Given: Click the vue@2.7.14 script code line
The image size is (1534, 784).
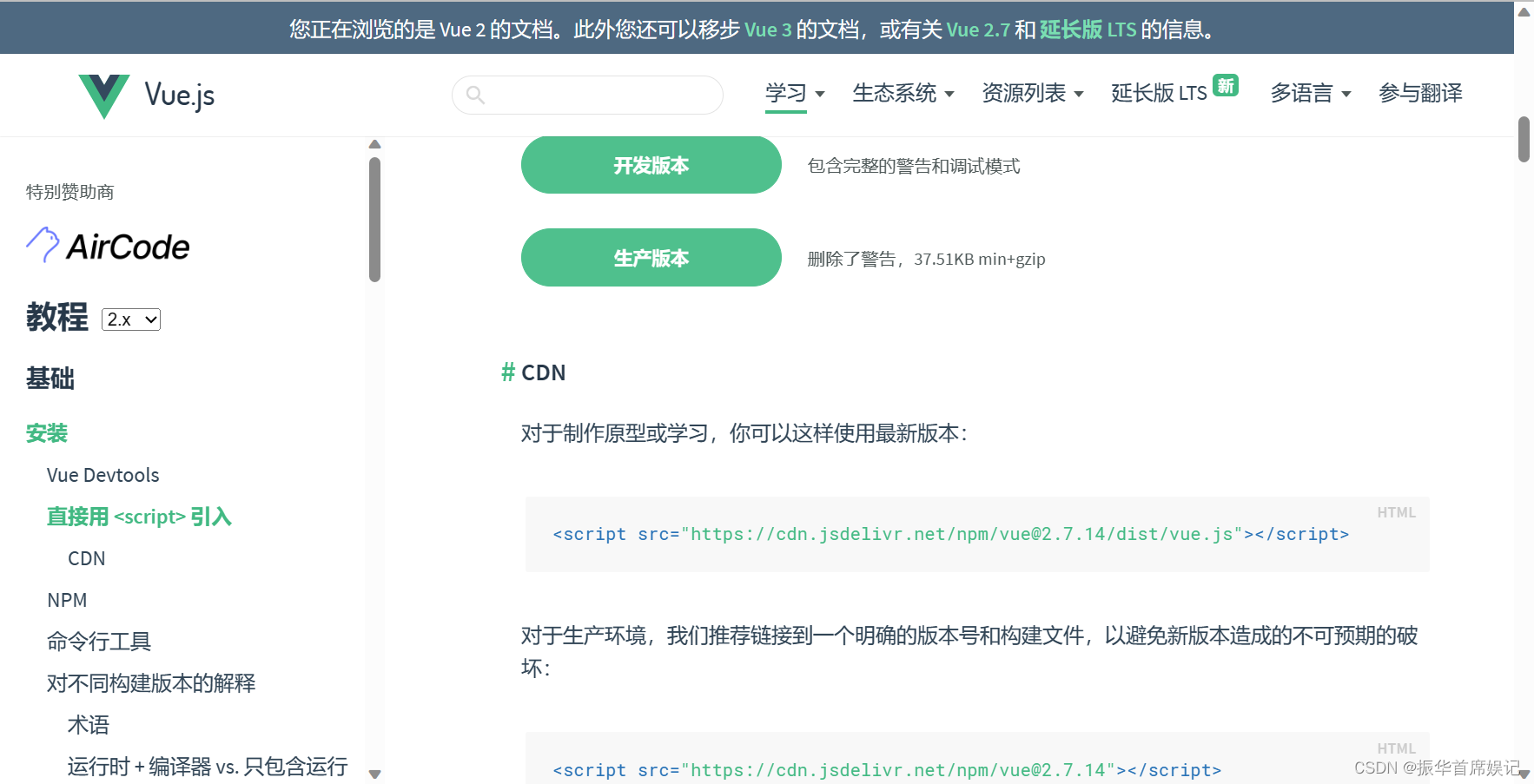Looking at the screenshot, I should click(x=887, y=770).
